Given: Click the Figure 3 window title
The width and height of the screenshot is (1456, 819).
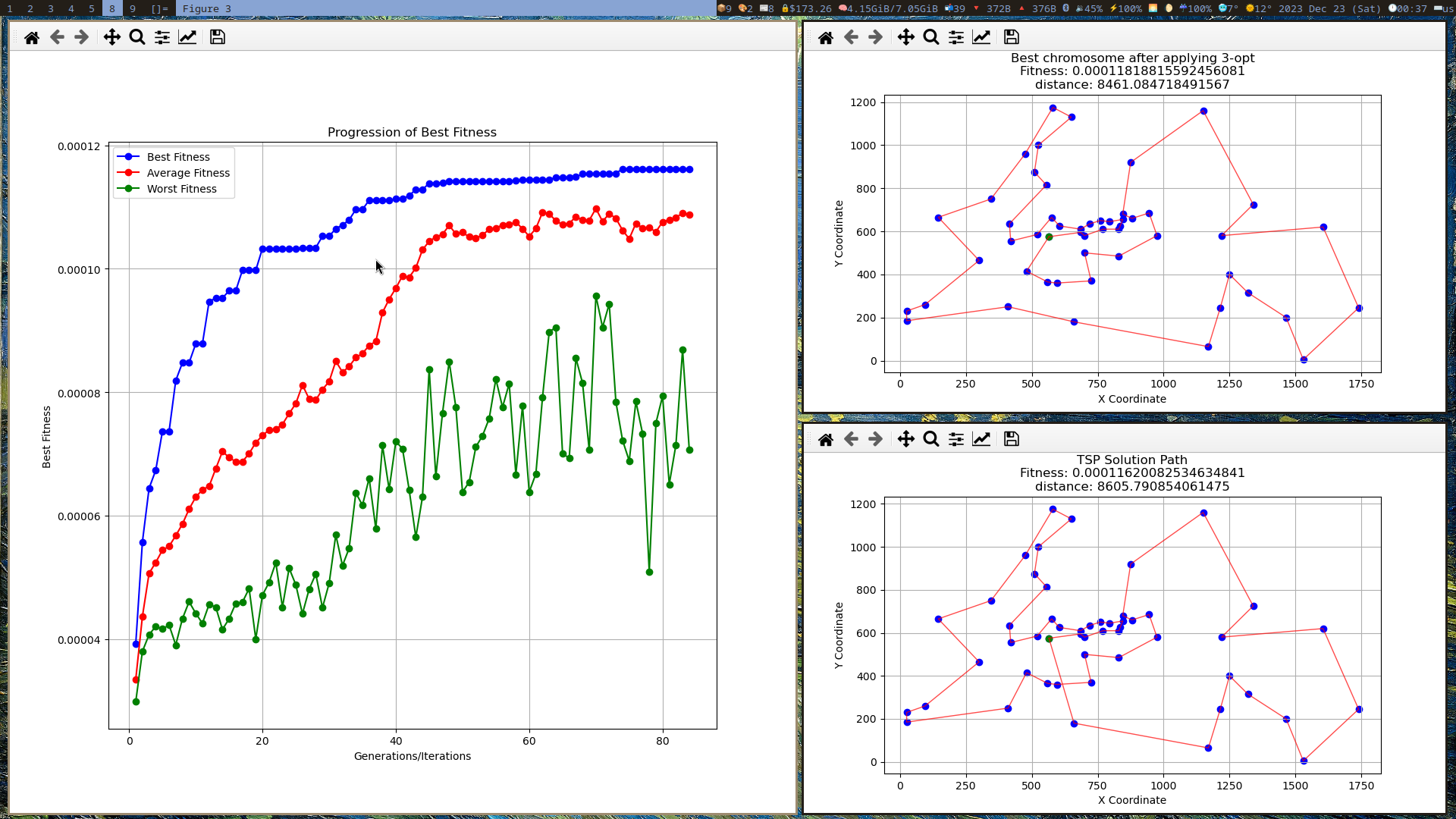Looking at the screenshot, I should pos(207,8).
